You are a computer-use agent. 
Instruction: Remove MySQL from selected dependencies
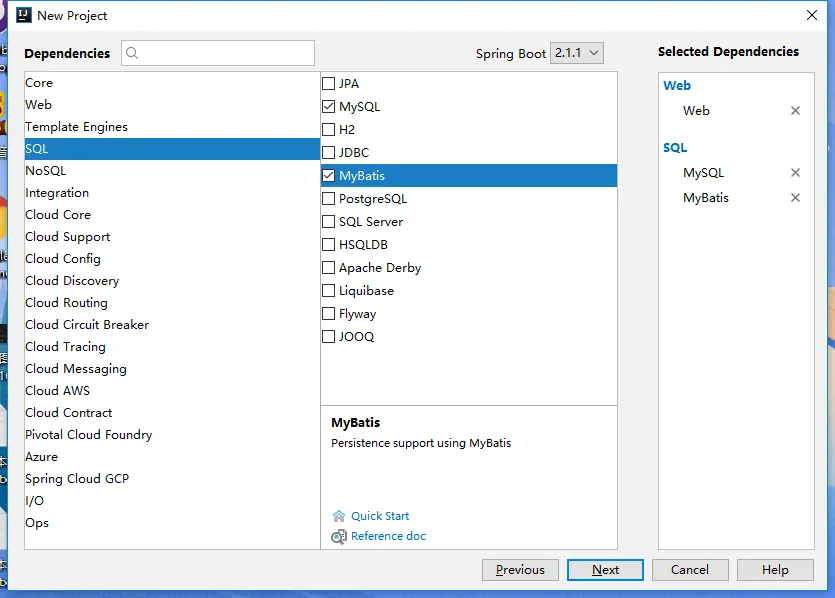(x=795, y=173)
